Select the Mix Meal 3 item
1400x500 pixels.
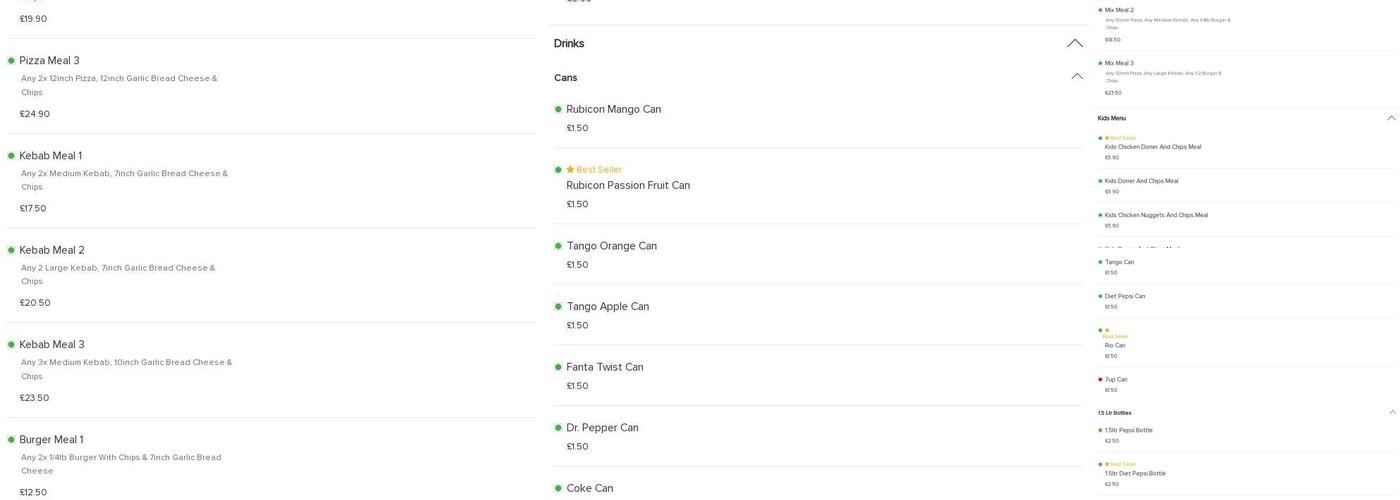point(1119,63)
